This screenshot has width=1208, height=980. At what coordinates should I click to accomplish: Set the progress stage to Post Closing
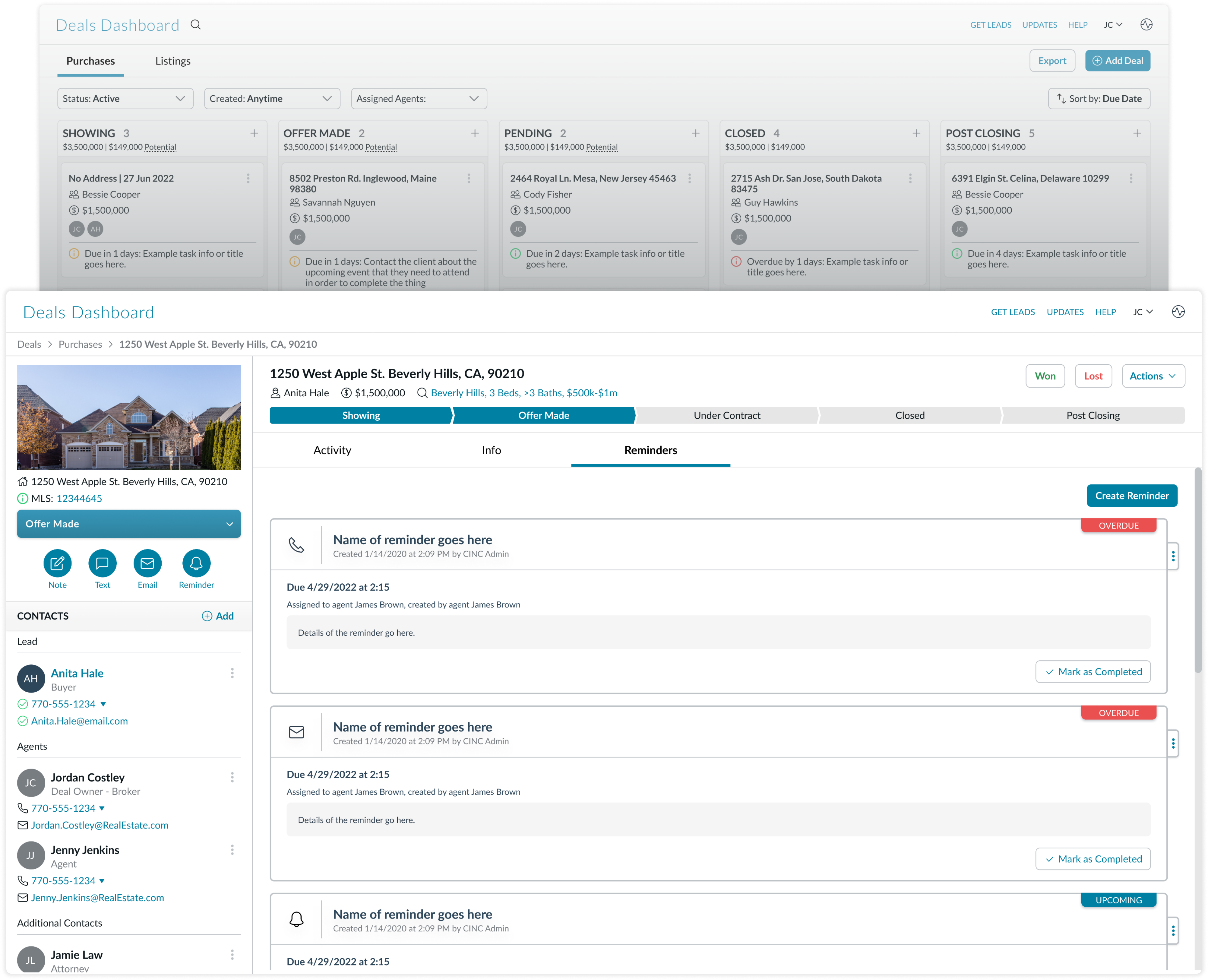(1093, 415)
